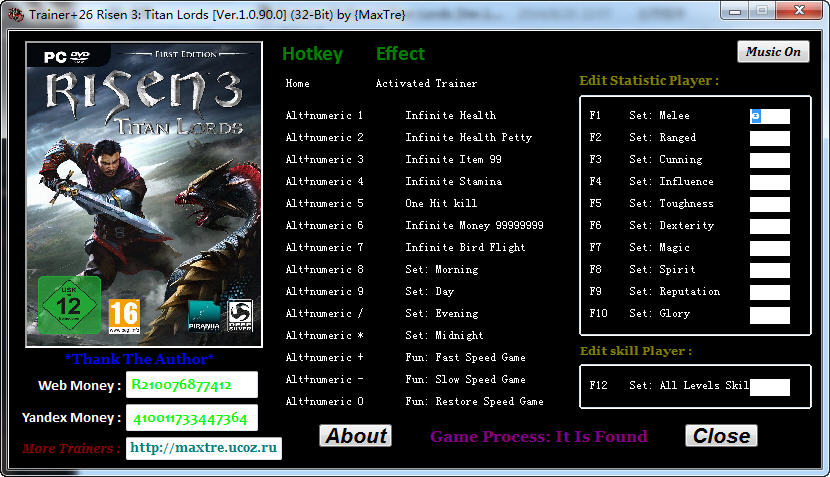Open the About dialog
This screenshot has height=477, width=830.
356,436
